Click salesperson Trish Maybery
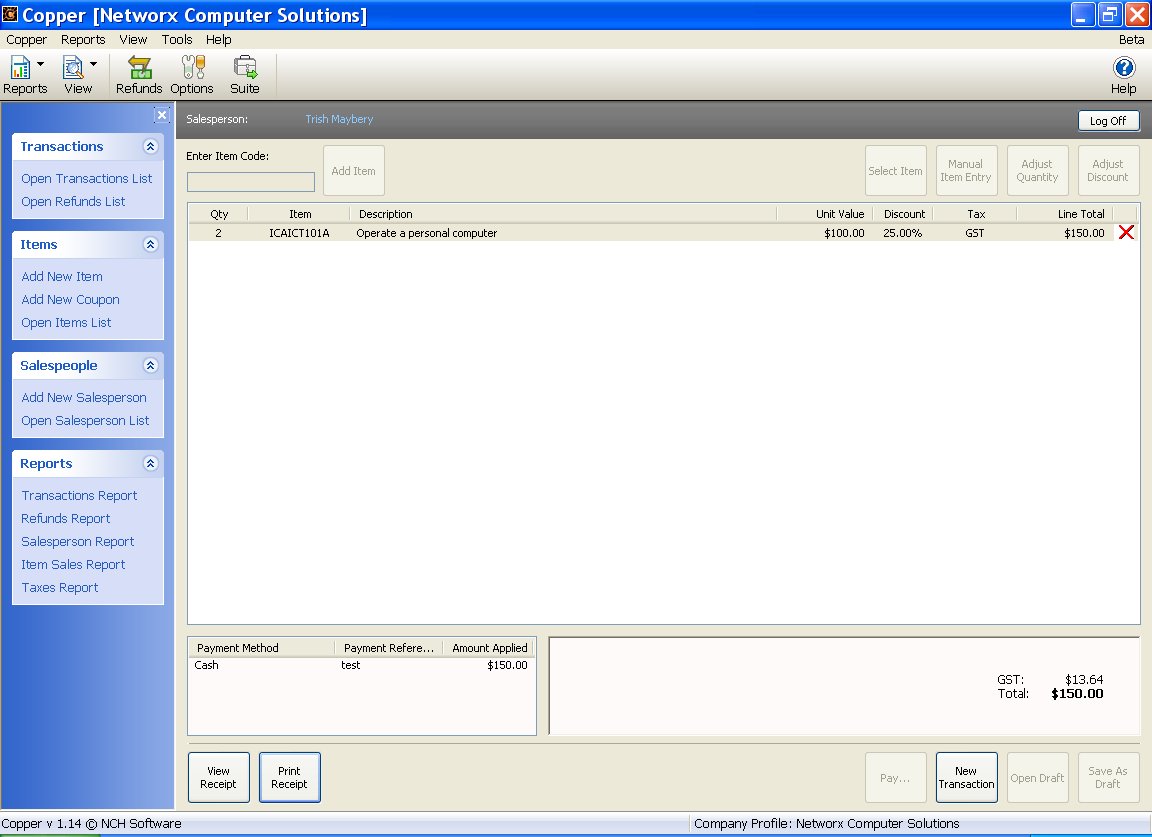This screenshot has width=1152, height=837. click(x=339, y=119)
